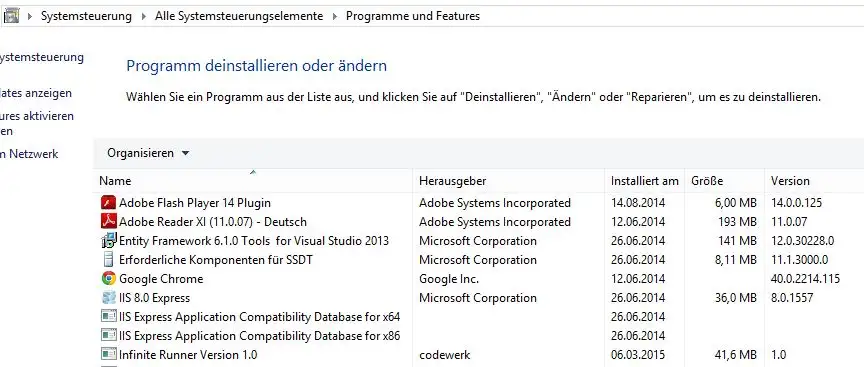Viewport: 864px width, 367px height.
Task: Select the IIS 8.0 Express entry
Action: [x=479, y=298]
